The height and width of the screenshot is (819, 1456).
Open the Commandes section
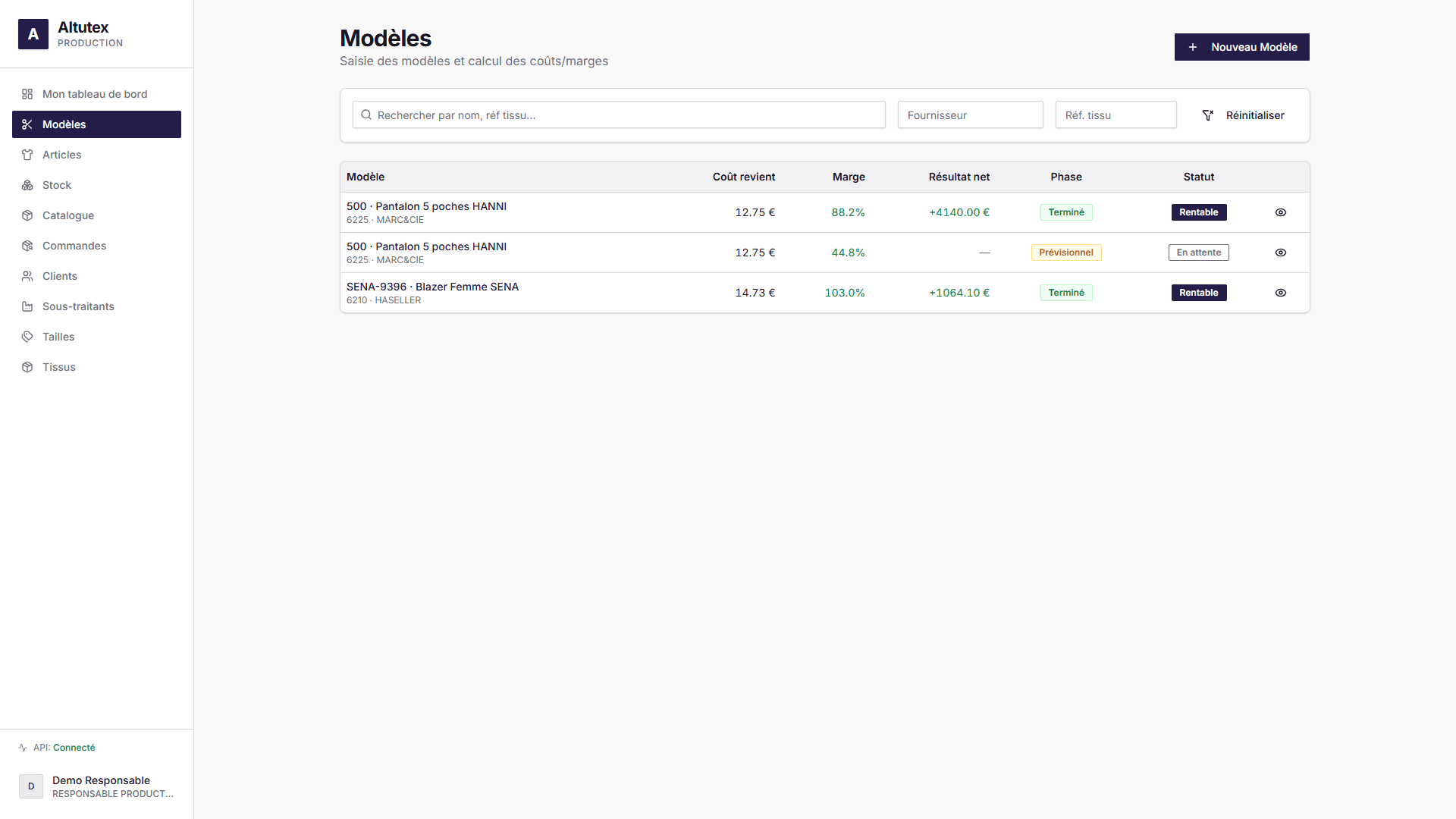click(96, 246)
